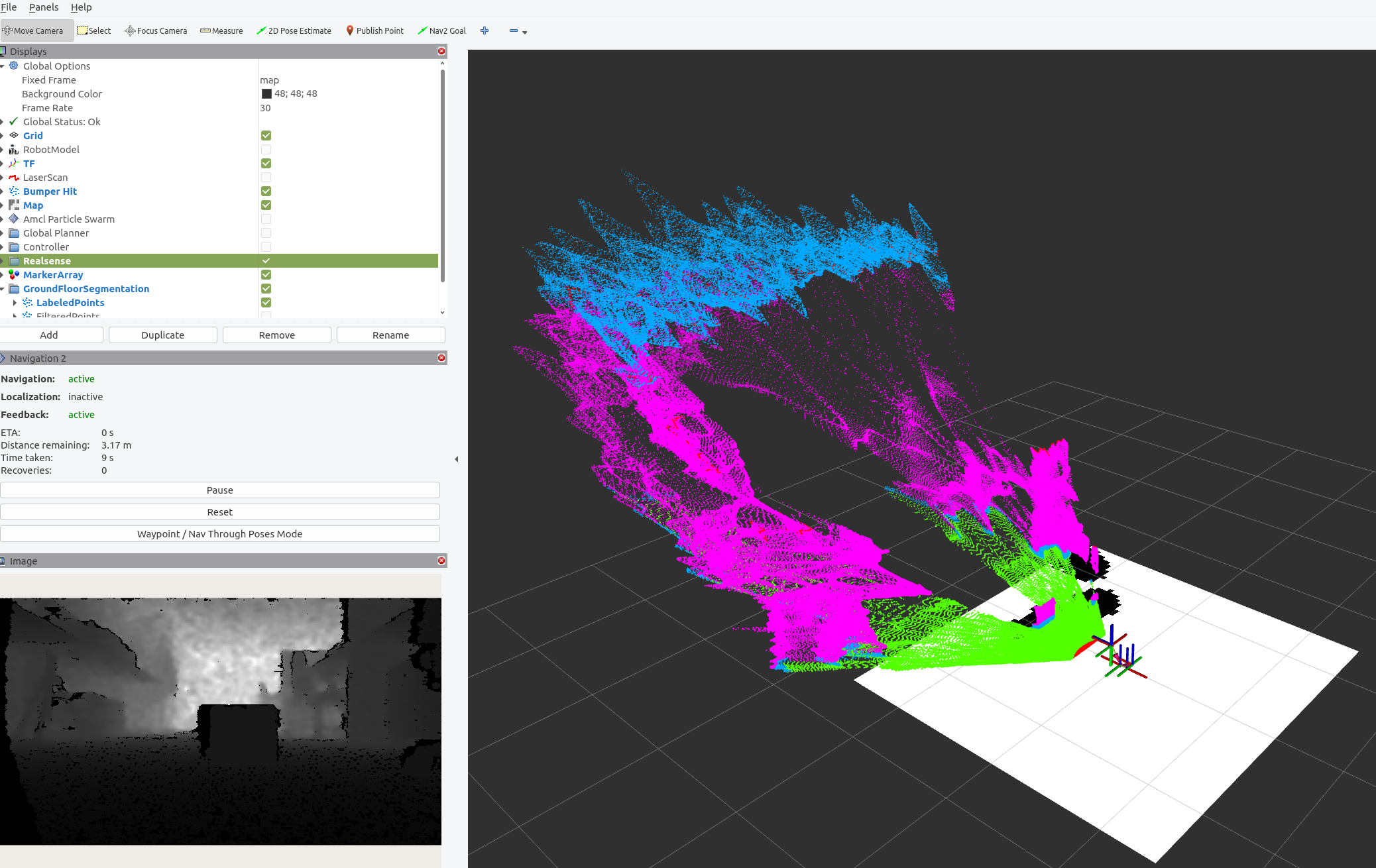Disable the Grid display
Screen dimensions: 1376x868
266,135
